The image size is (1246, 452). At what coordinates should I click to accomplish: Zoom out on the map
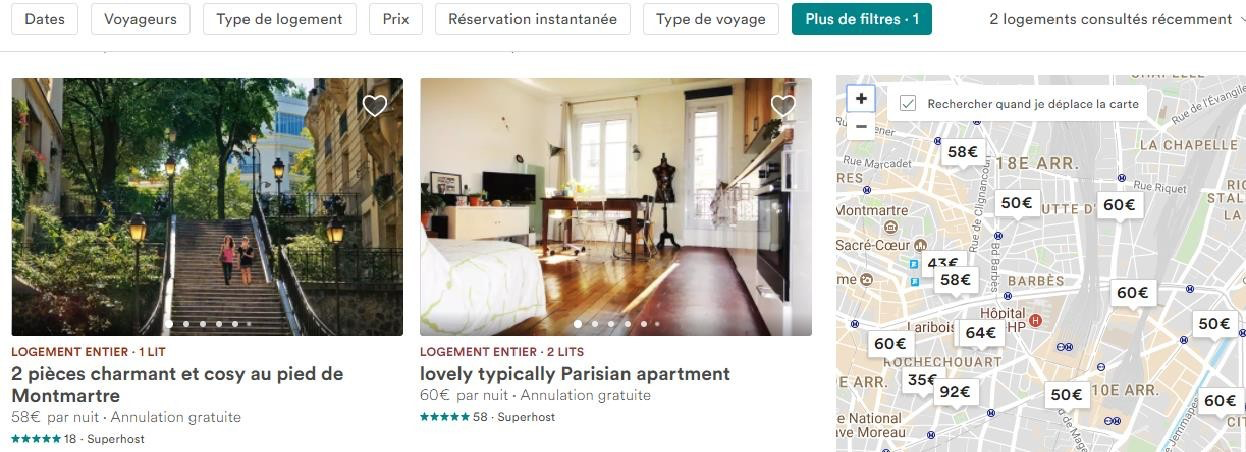(x=861, y=127)
